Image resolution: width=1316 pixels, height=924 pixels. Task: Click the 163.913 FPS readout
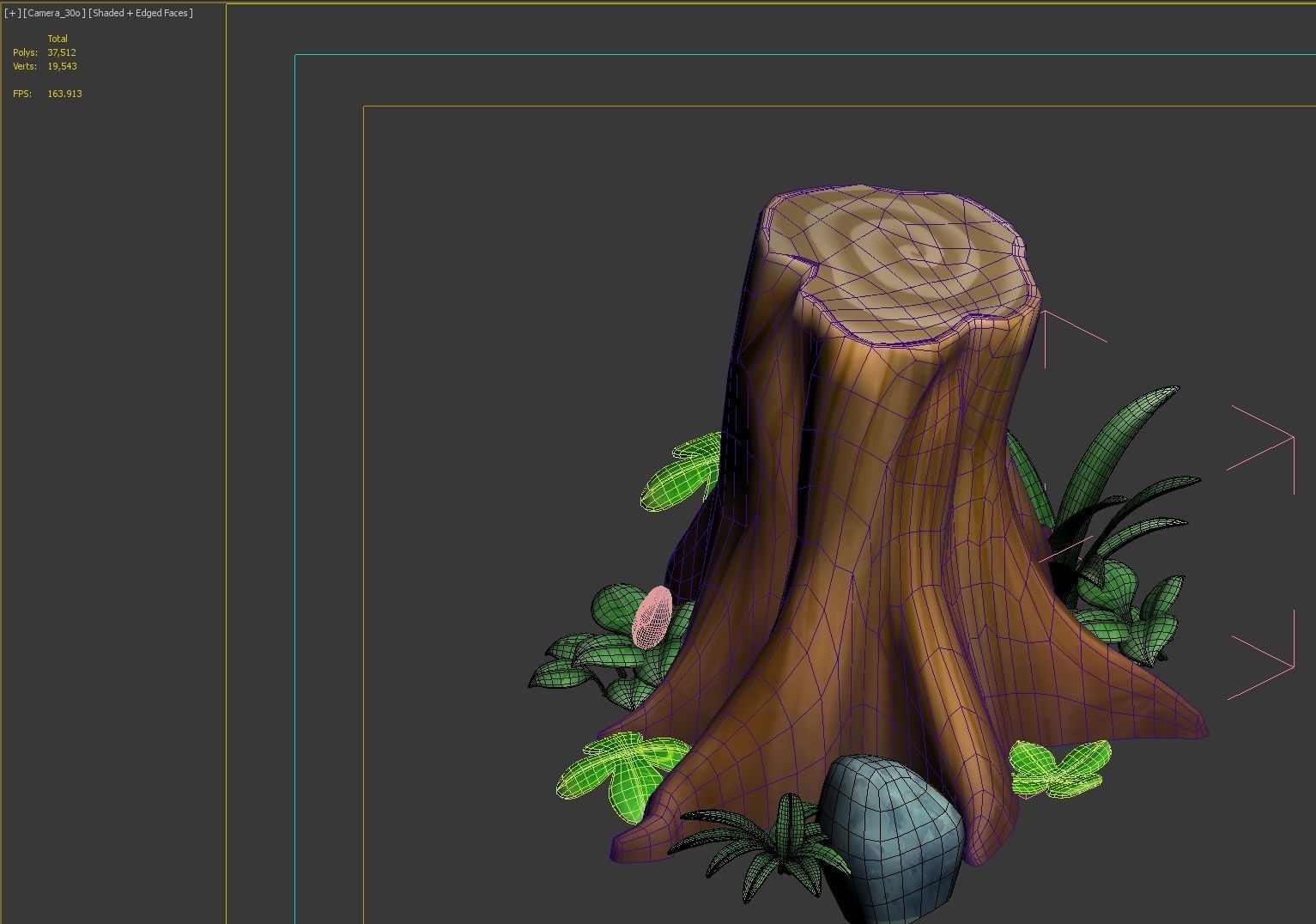(x=64, y=94)
